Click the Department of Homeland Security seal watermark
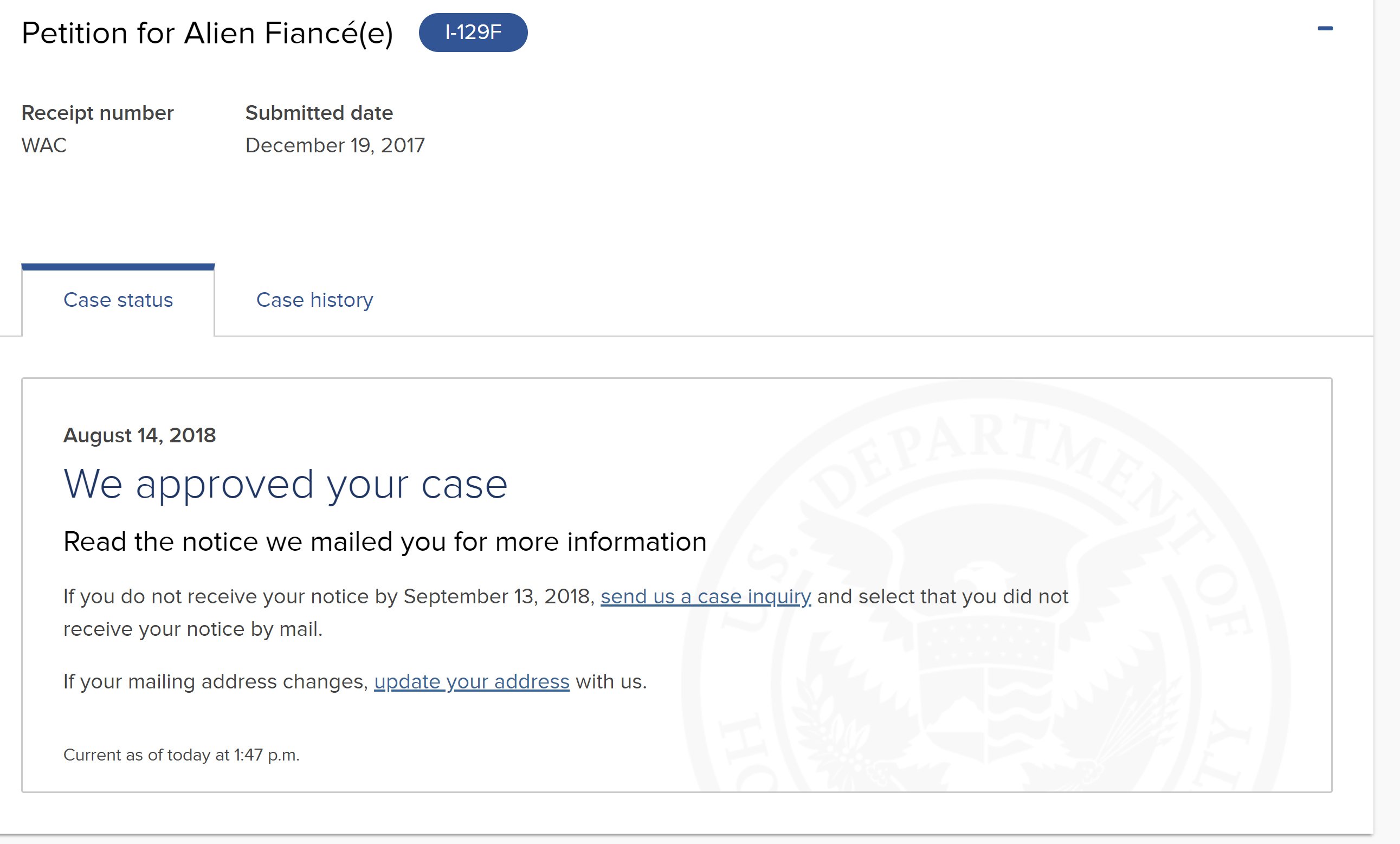The image size is (1400, 844). 986,585
